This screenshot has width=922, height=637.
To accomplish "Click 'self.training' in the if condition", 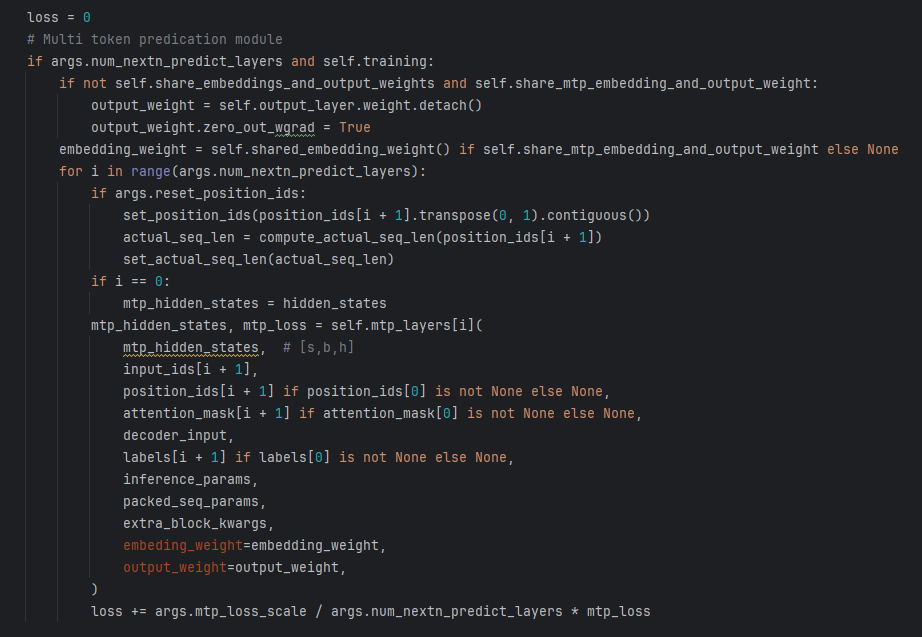I will pyautogui.click(x=376, y=62).
